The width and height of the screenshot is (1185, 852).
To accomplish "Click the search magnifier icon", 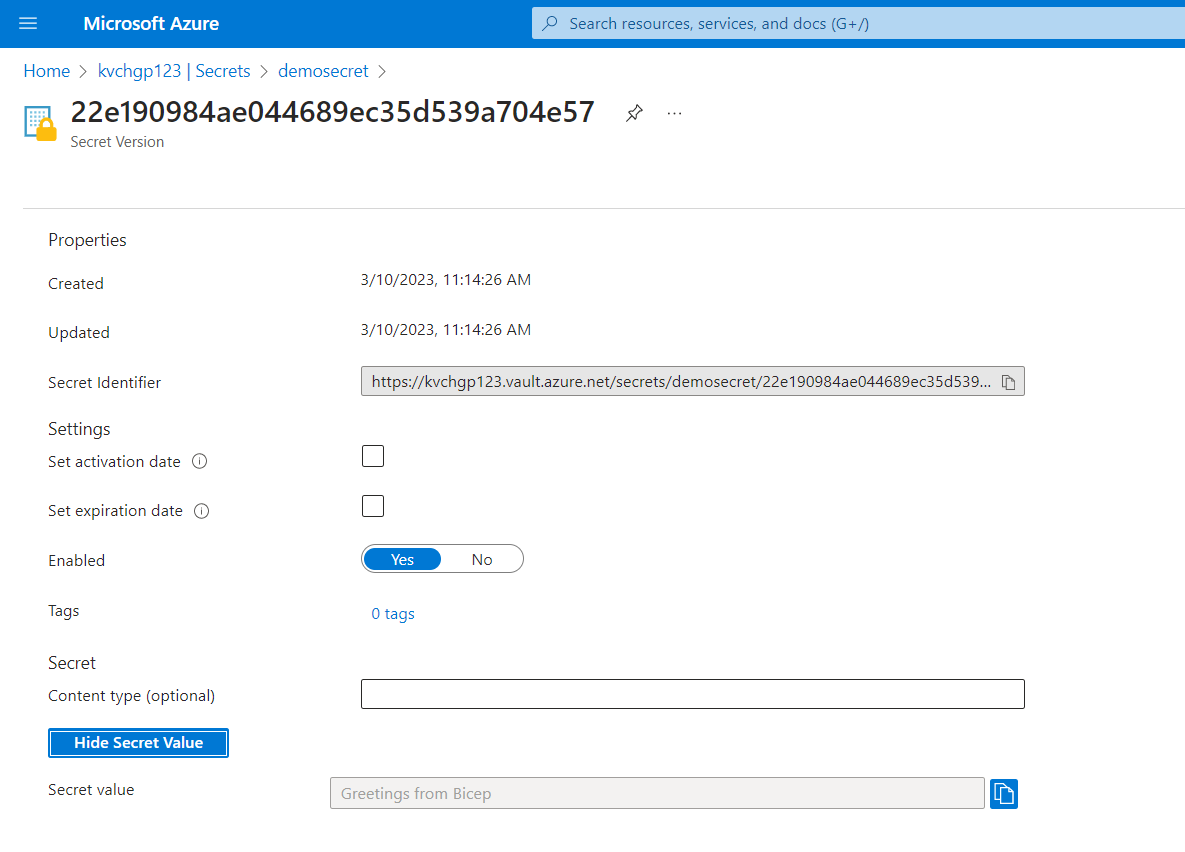I will click(550, 23).
